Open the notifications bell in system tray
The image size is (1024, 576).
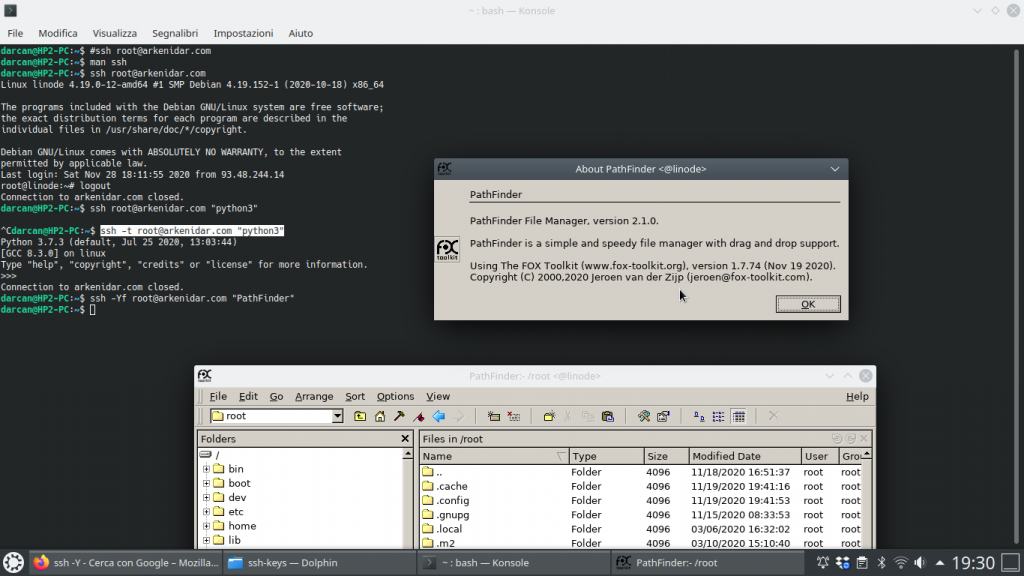point(823,562)
